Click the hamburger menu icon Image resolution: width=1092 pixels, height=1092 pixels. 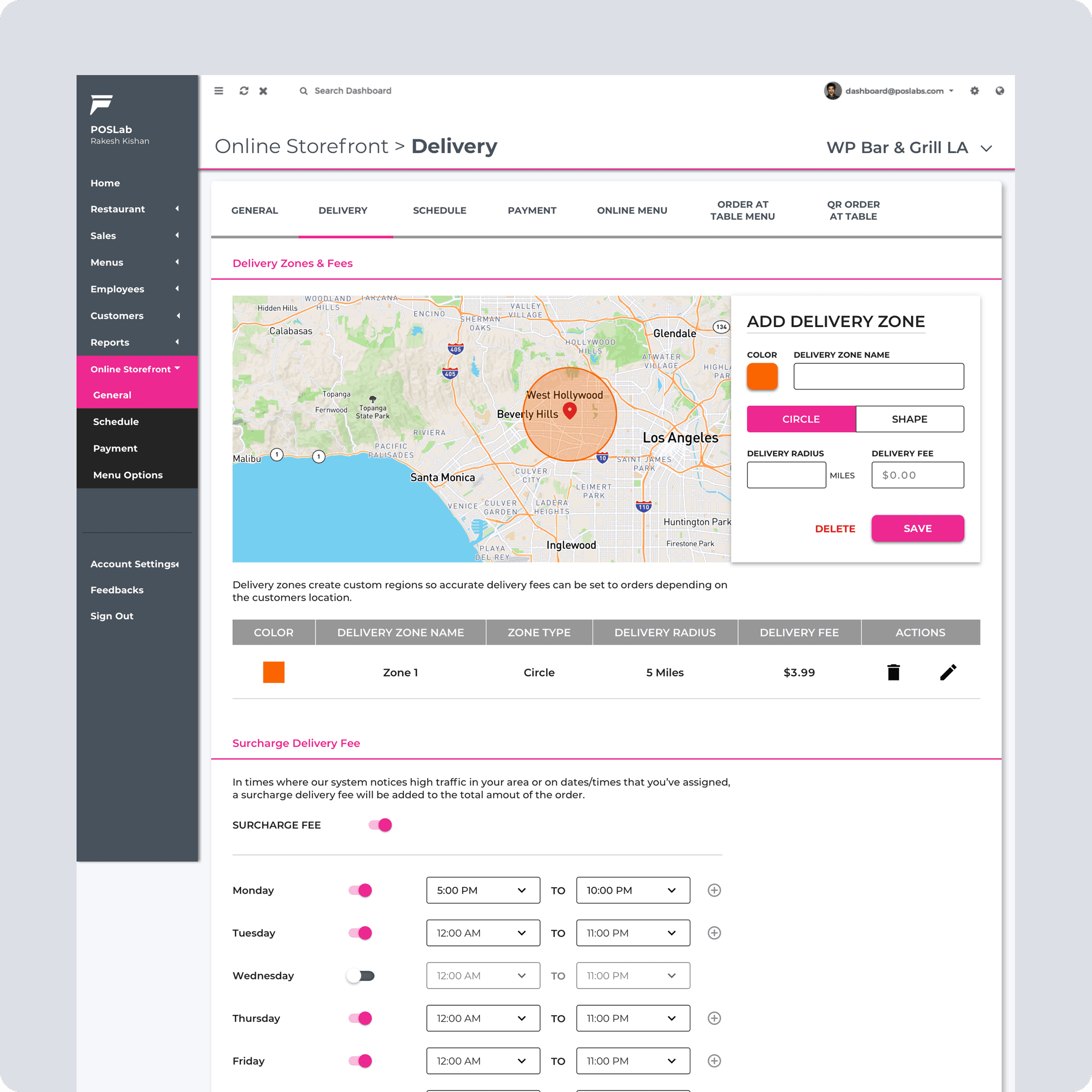(219, 91)
